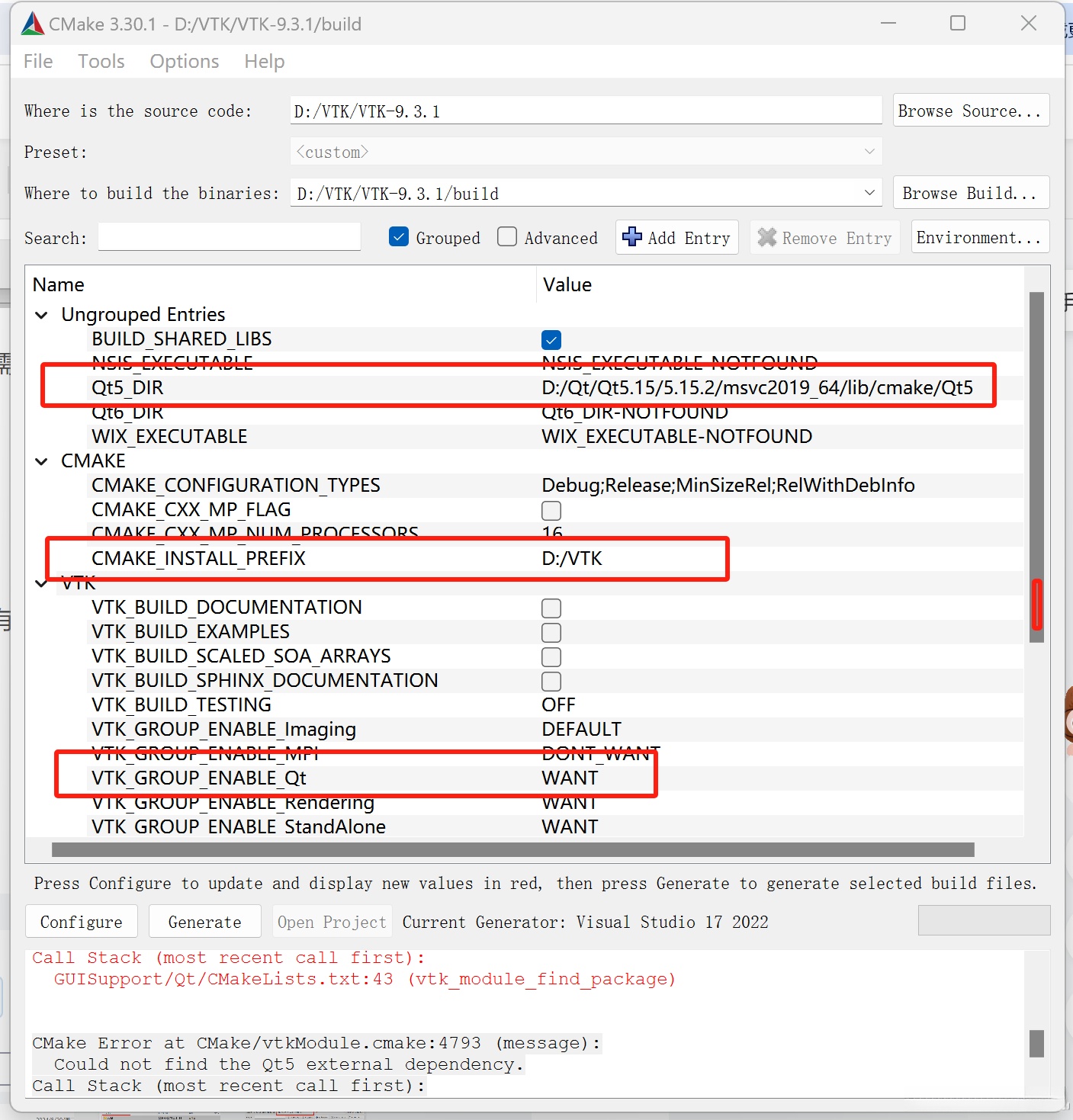Click the DEFAULT value for Imaging
1073x1120 pixels.
point(581,730)
